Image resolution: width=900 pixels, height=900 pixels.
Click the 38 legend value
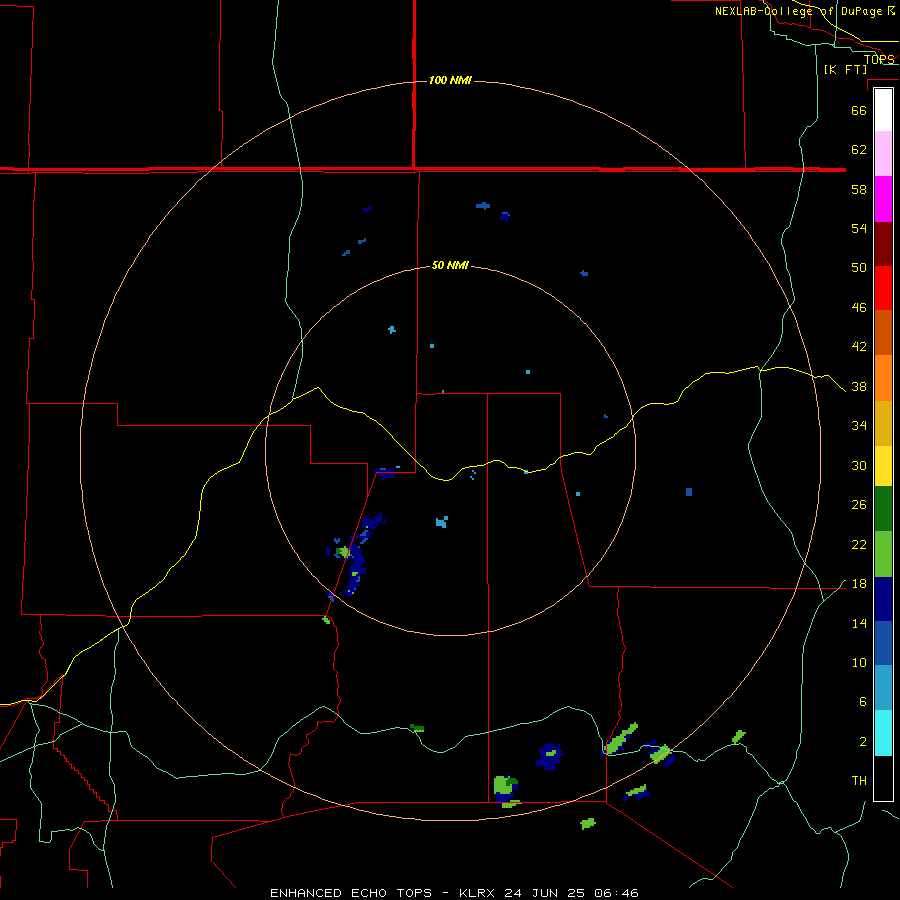coord(859,387)
